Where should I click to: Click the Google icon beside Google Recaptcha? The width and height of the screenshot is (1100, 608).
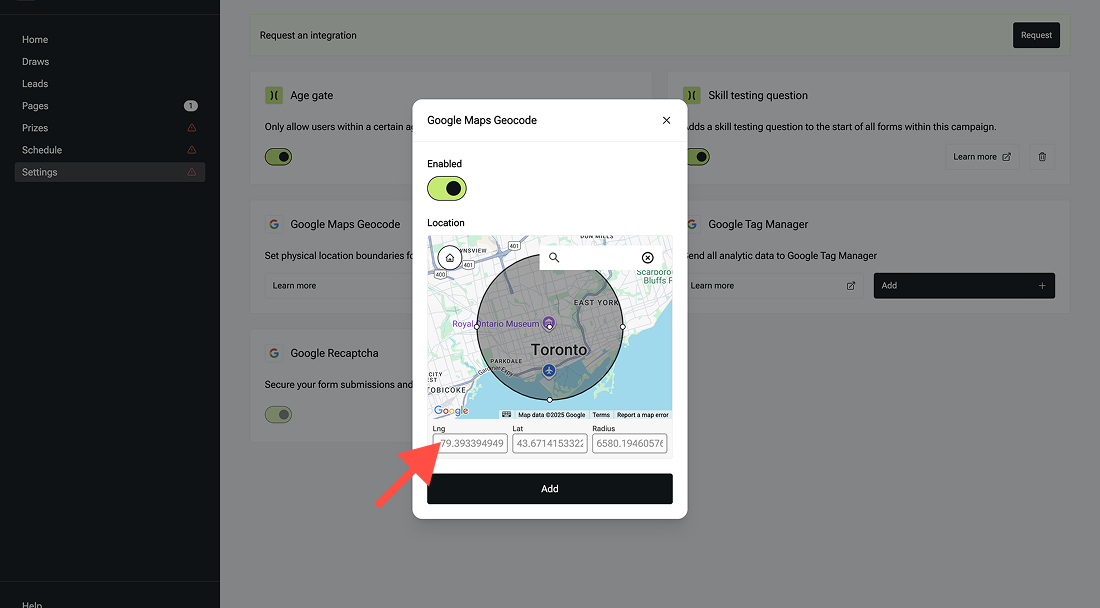[x=274, y=353]
